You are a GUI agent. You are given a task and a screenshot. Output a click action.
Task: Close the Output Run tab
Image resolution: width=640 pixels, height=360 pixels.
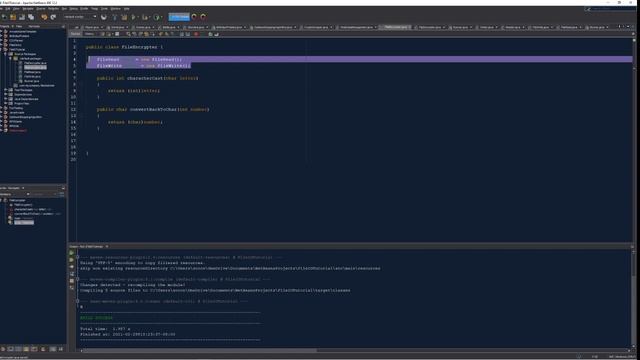pyautogui.click(x=107, y=247)
